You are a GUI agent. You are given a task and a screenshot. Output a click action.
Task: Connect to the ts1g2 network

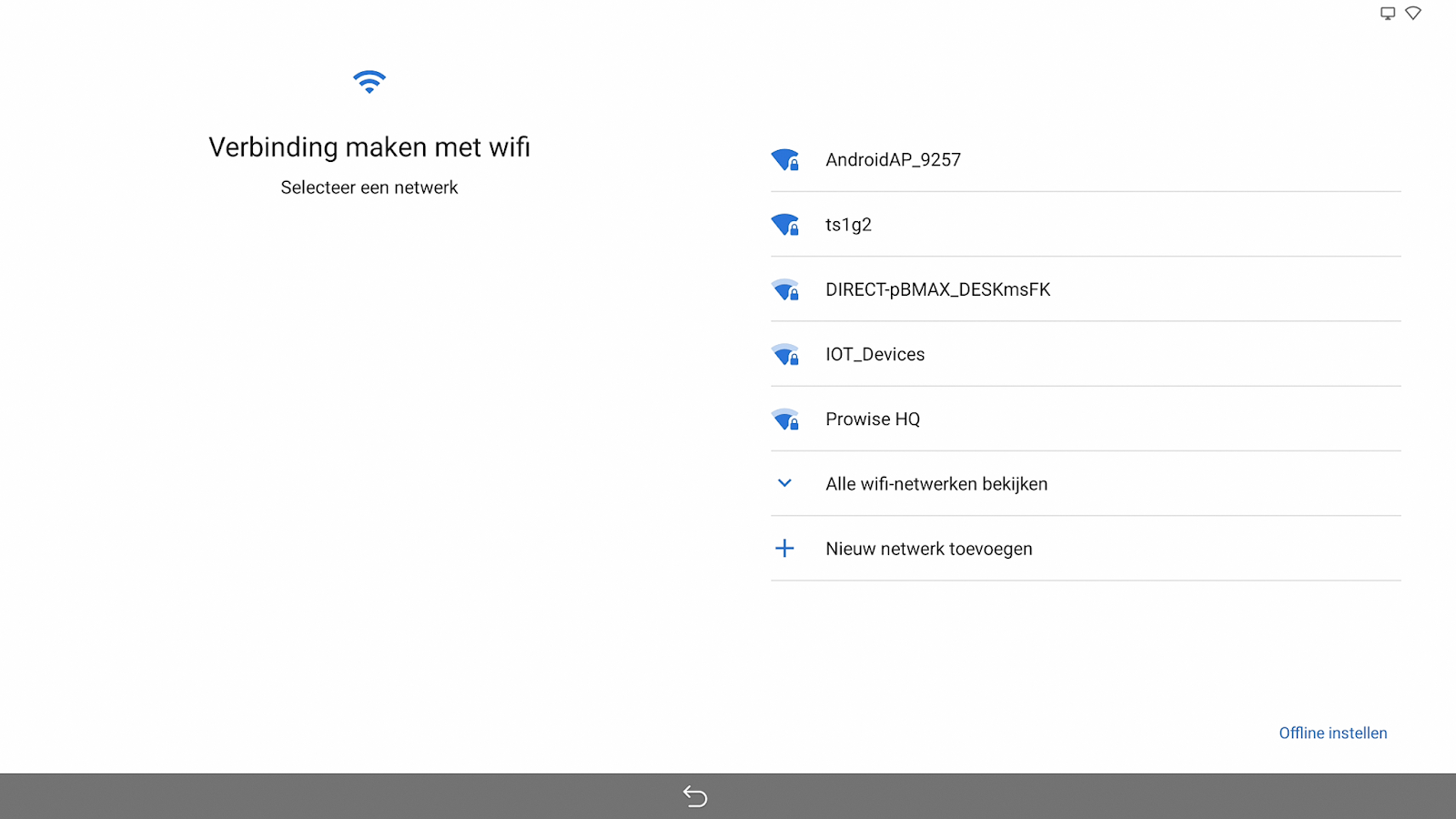848,225
